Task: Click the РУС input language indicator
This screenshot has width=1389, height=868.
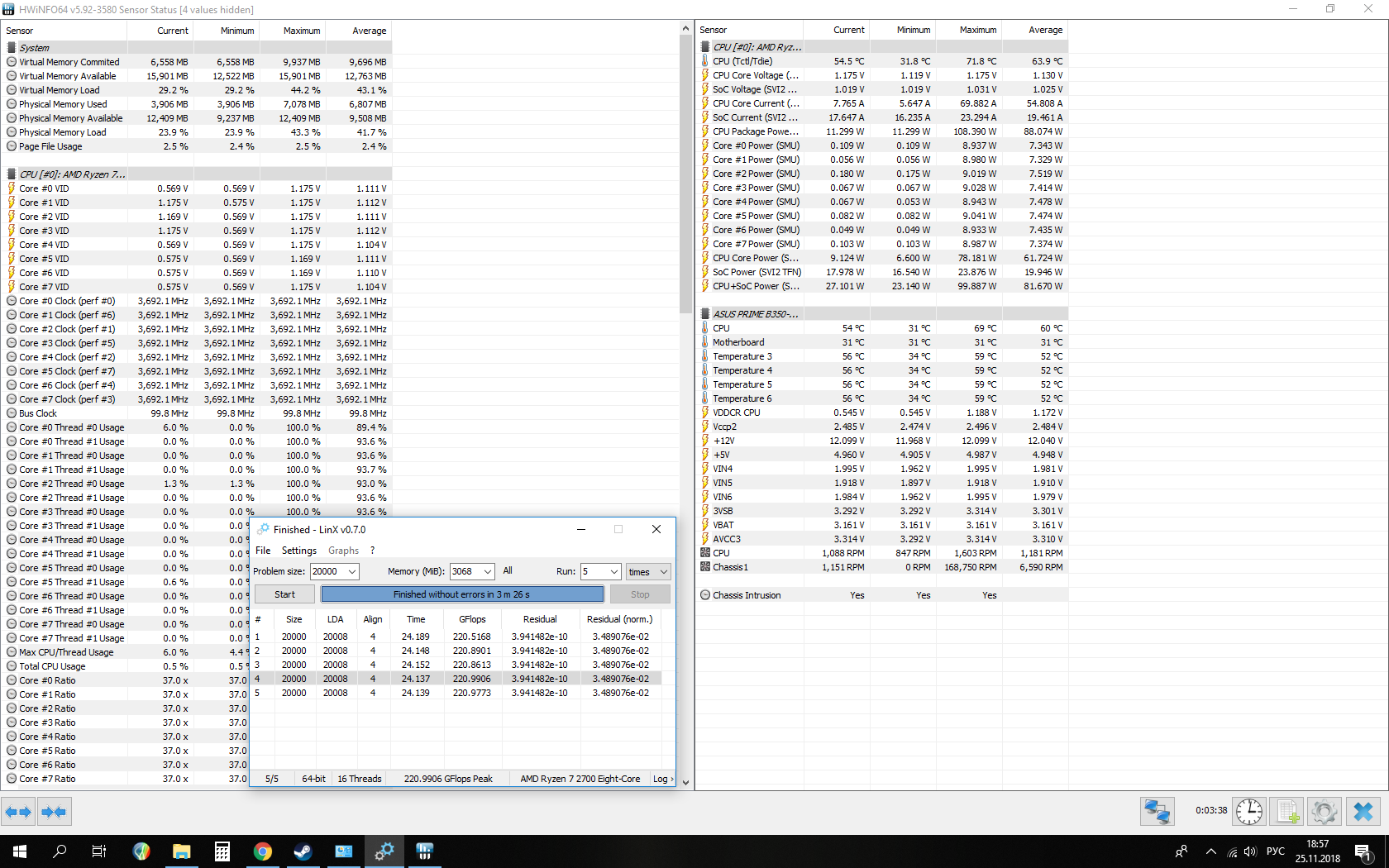Action: tap(1276, 851)
